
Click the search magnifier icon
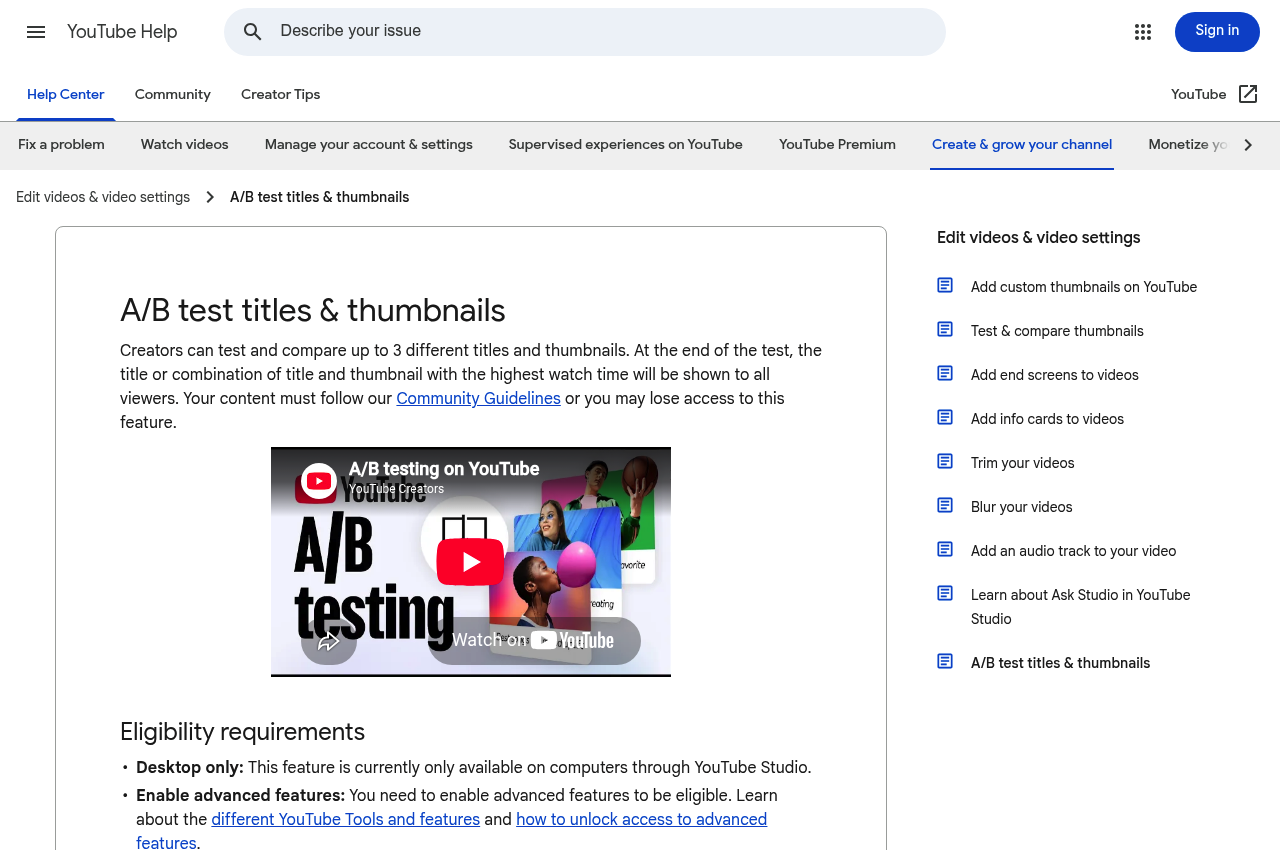click(253, 32)
